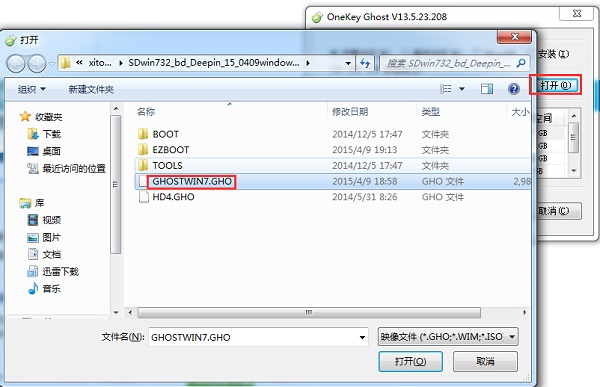Image resolution: width=600 pixels, height=387 pixels.
Task: Click the horizontal scrollbar of file list
Action: pos(309,313)
